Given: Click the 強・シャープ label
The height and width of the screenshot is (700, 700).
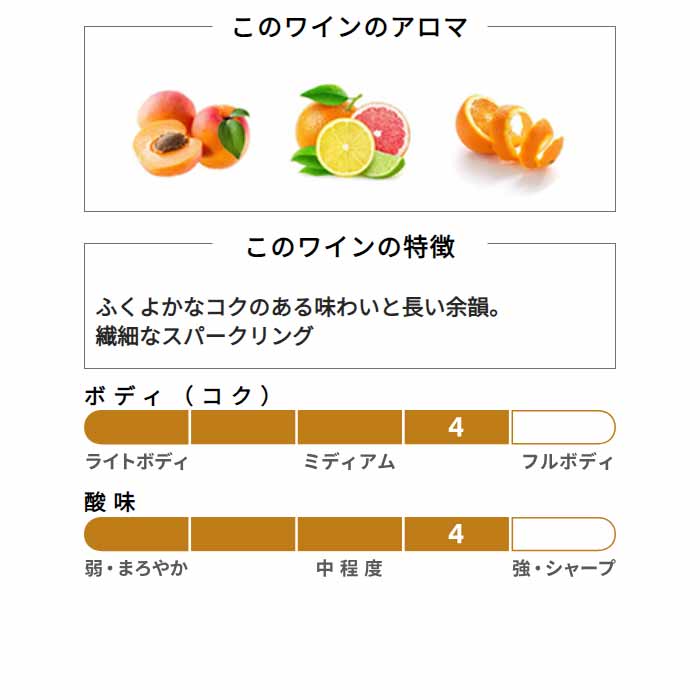Looking at the screenshot, I should pyautogui.click(x=564, y=568).
